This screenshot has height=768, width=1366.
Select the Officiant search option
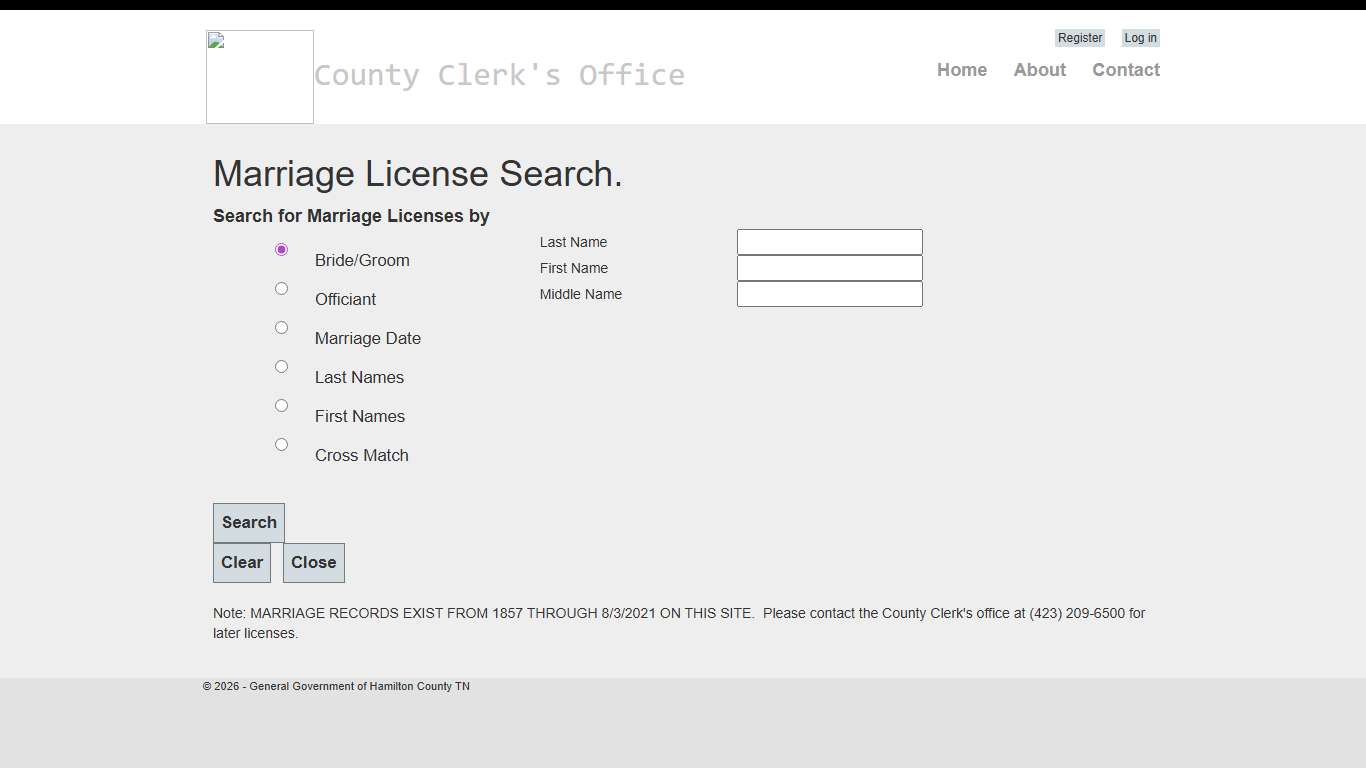click(x=281, y=288)
